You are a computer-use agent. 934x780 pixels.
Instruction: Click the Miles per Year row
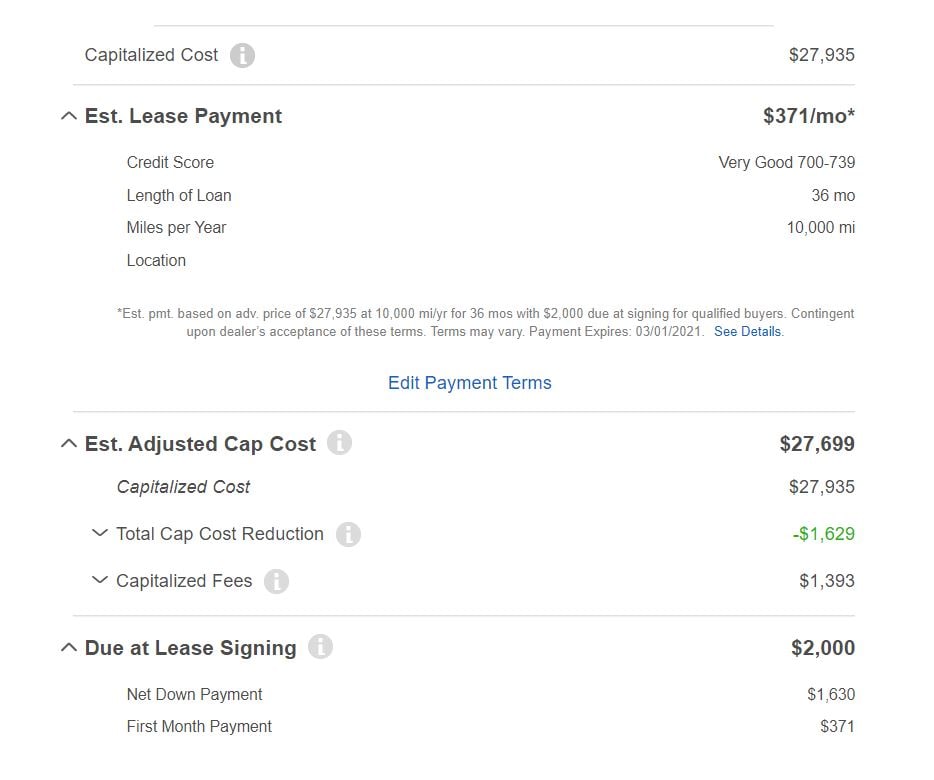(490, 228)
